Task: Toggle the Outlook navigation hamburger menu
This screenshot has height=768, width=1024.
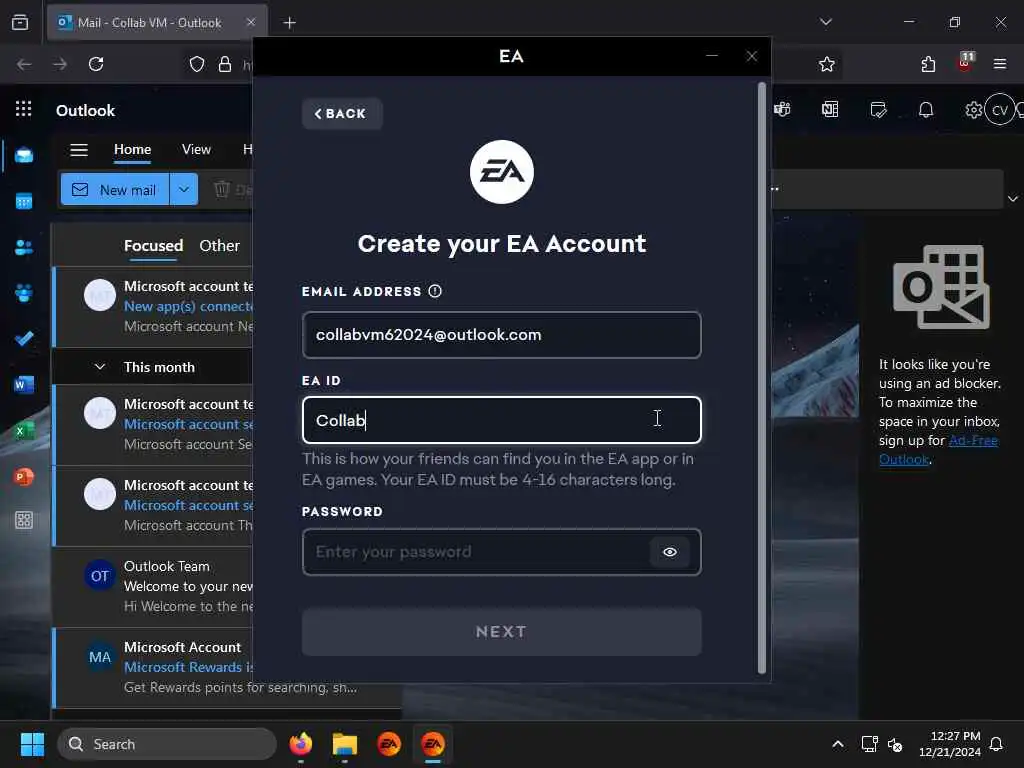Action: (79, 150)
